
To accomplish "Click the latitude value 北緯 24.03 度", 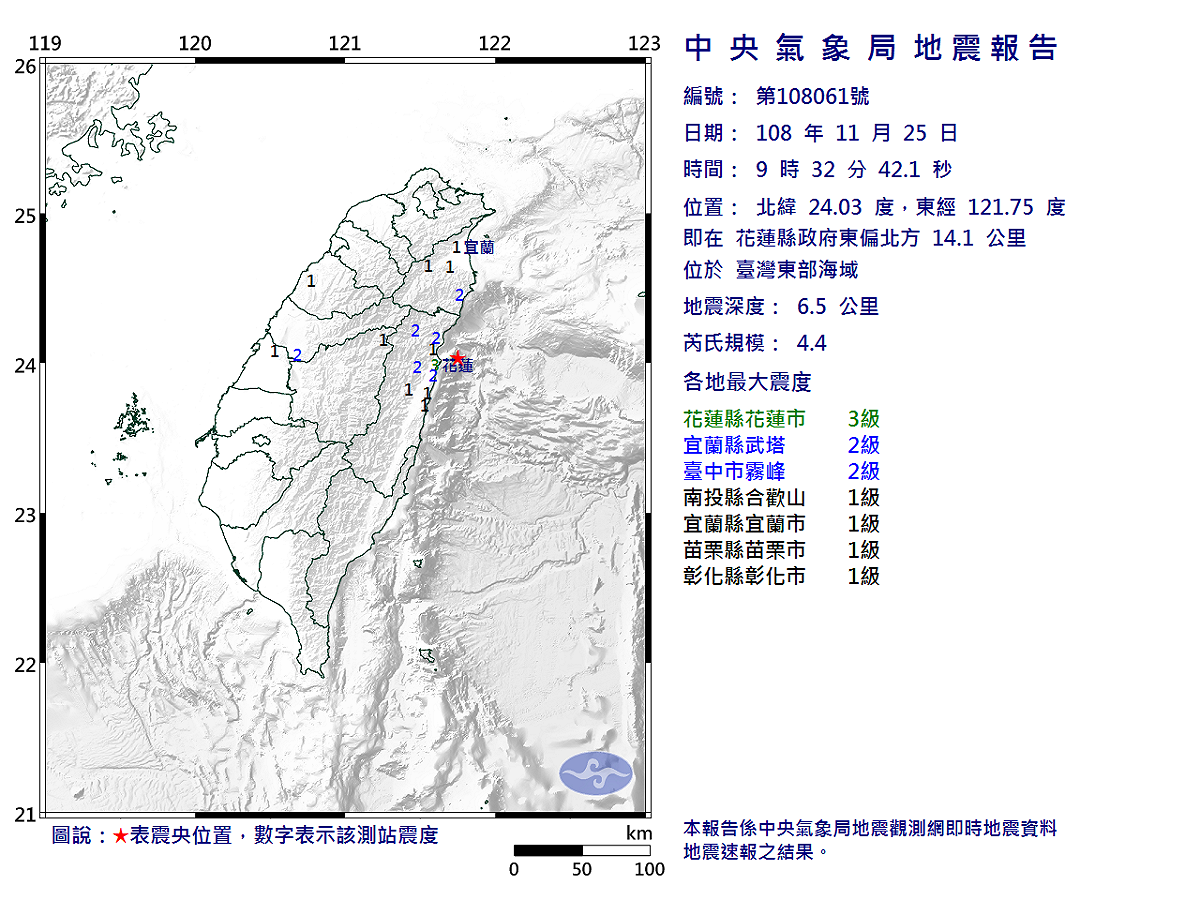I will click(825, 207).
